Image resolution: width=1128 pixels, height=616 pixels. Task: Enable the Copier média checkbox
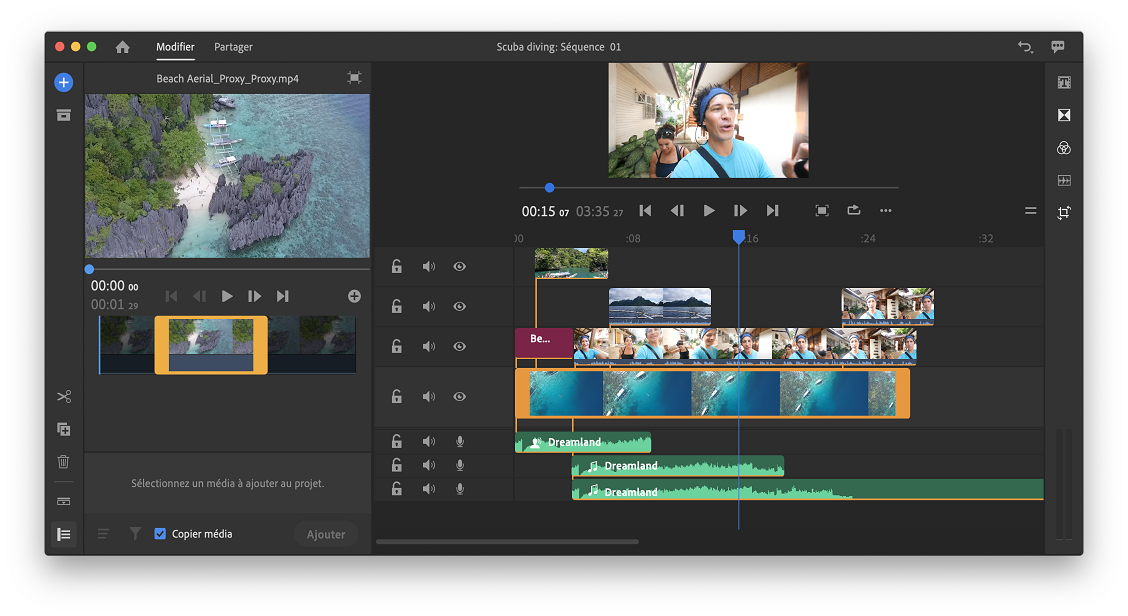(160, 534)
